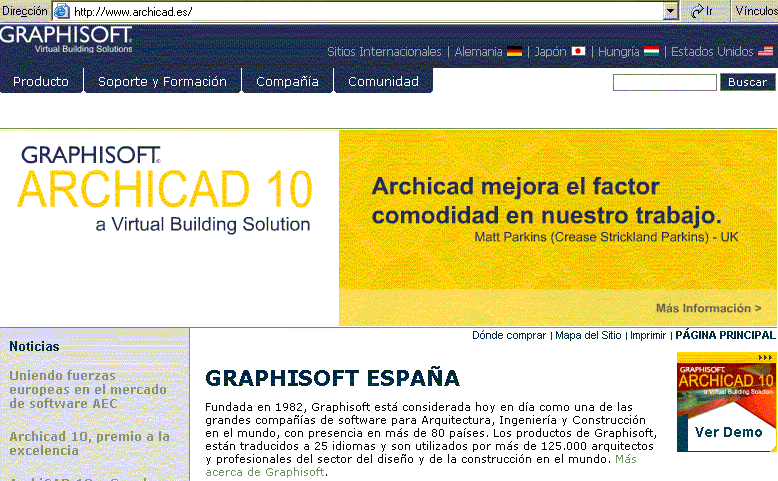Image resolution: width=778 pixels, height=481 pixels.
Task: Select the Compañía menu tab
Action: (x=287, y=82)
